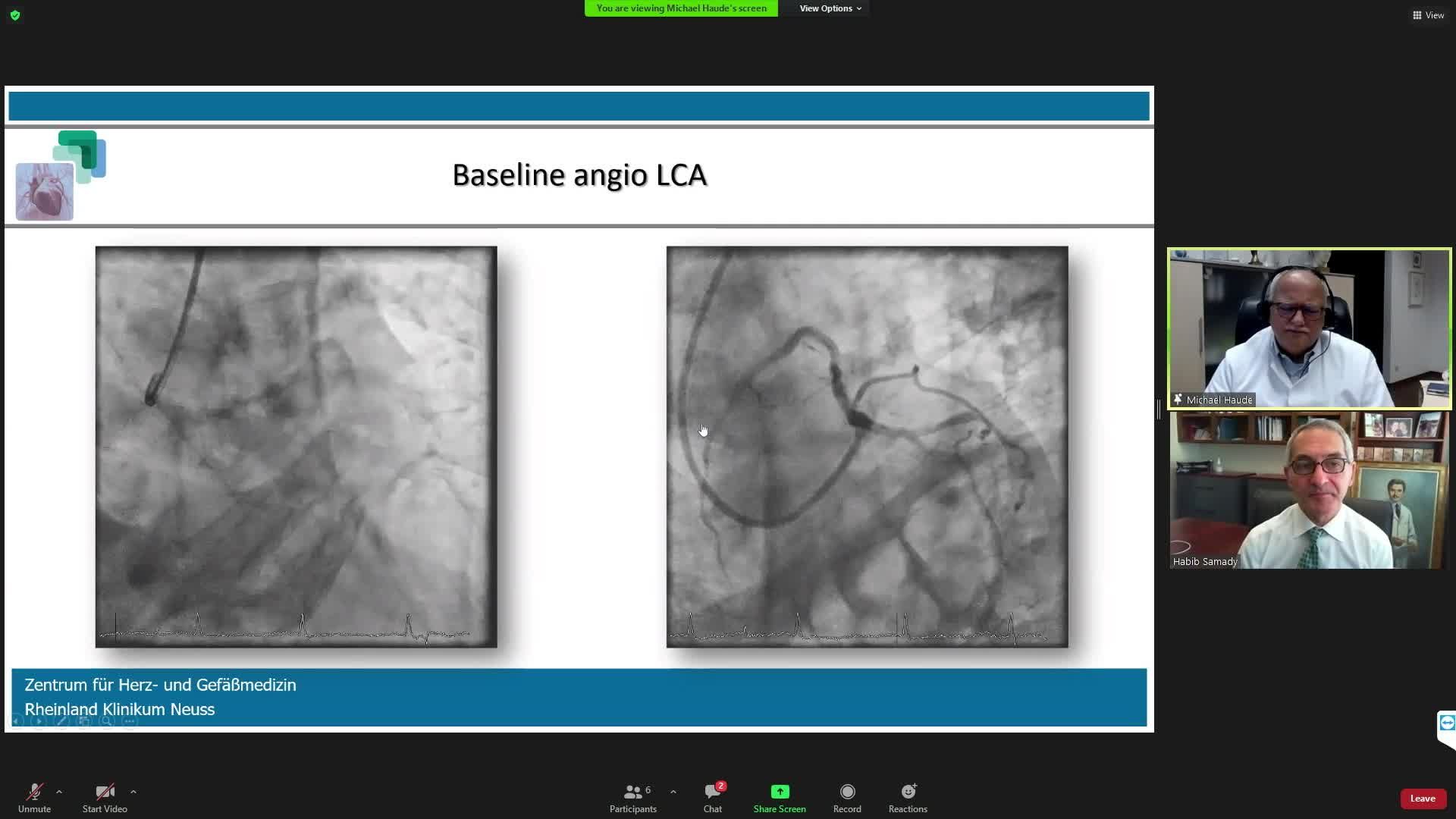1456x819 pixels.
Task: Go to next slide arrow
Action: point(39,721)
